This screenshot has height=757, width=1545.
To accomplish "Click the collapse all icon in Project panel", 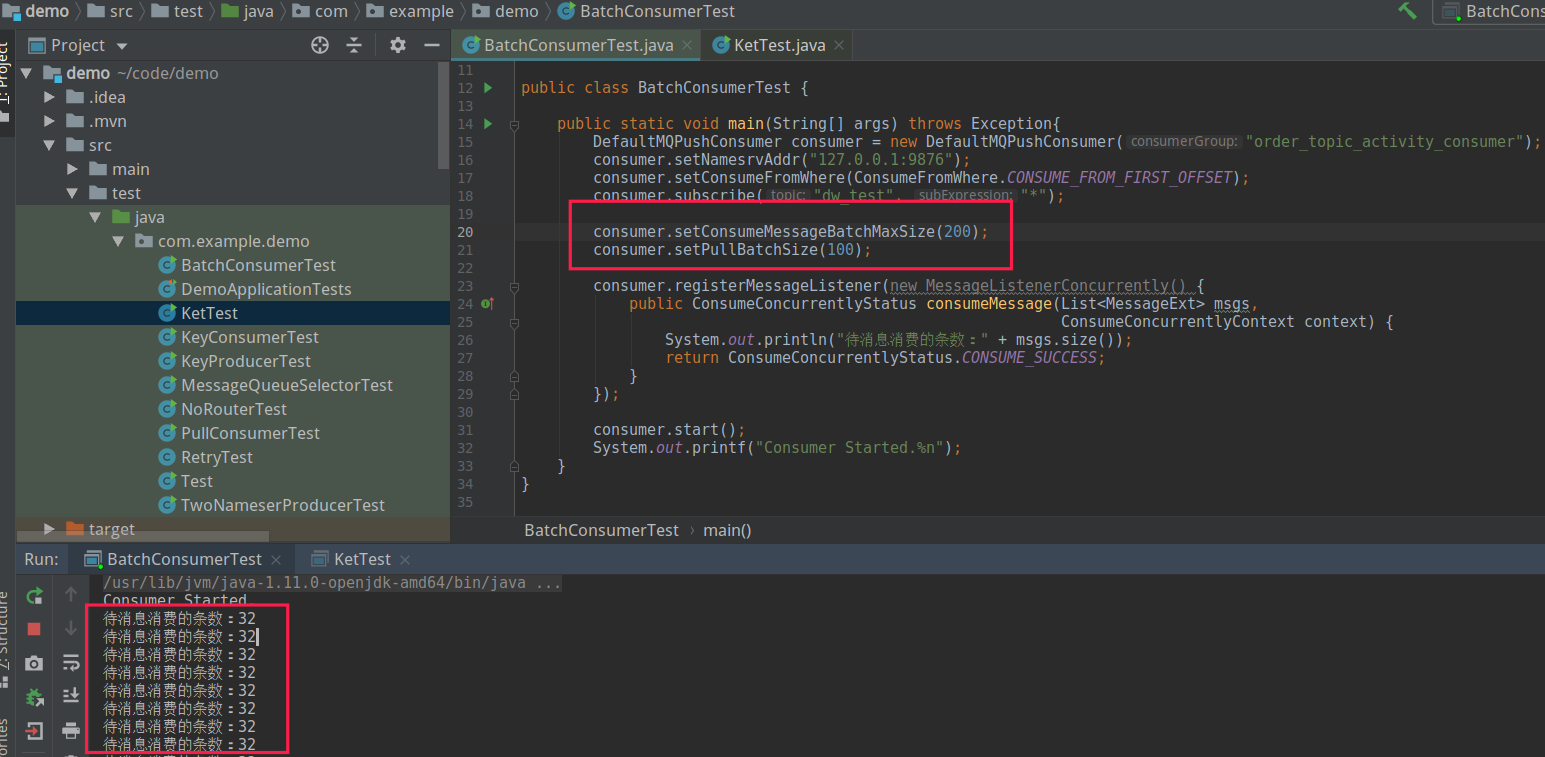I will [x=354, y=45].
